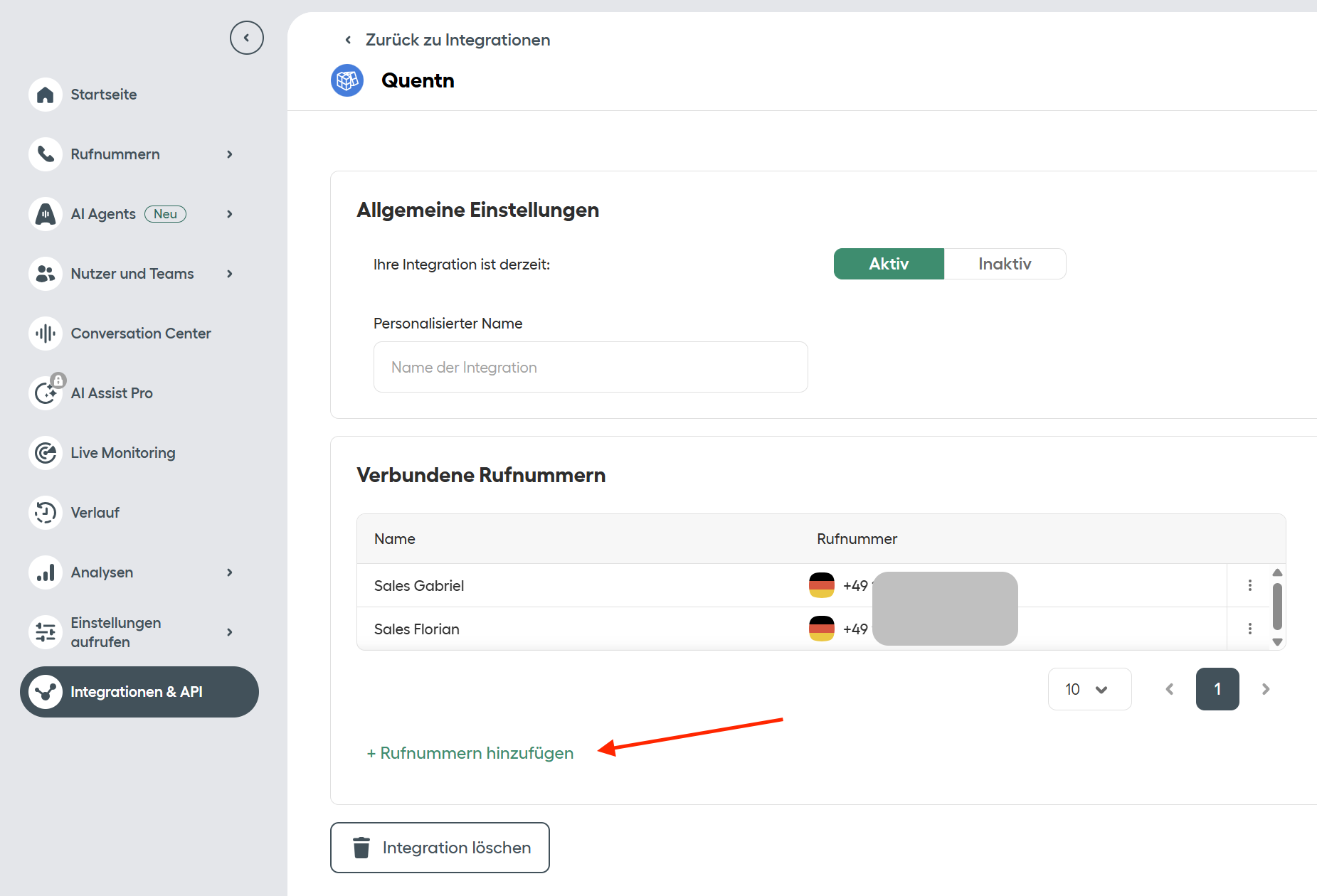Image resolution: width=1317 pixels, height=896 pixels.
Task: Open the AI Assist Pro icon
Action: coord(46,393)
